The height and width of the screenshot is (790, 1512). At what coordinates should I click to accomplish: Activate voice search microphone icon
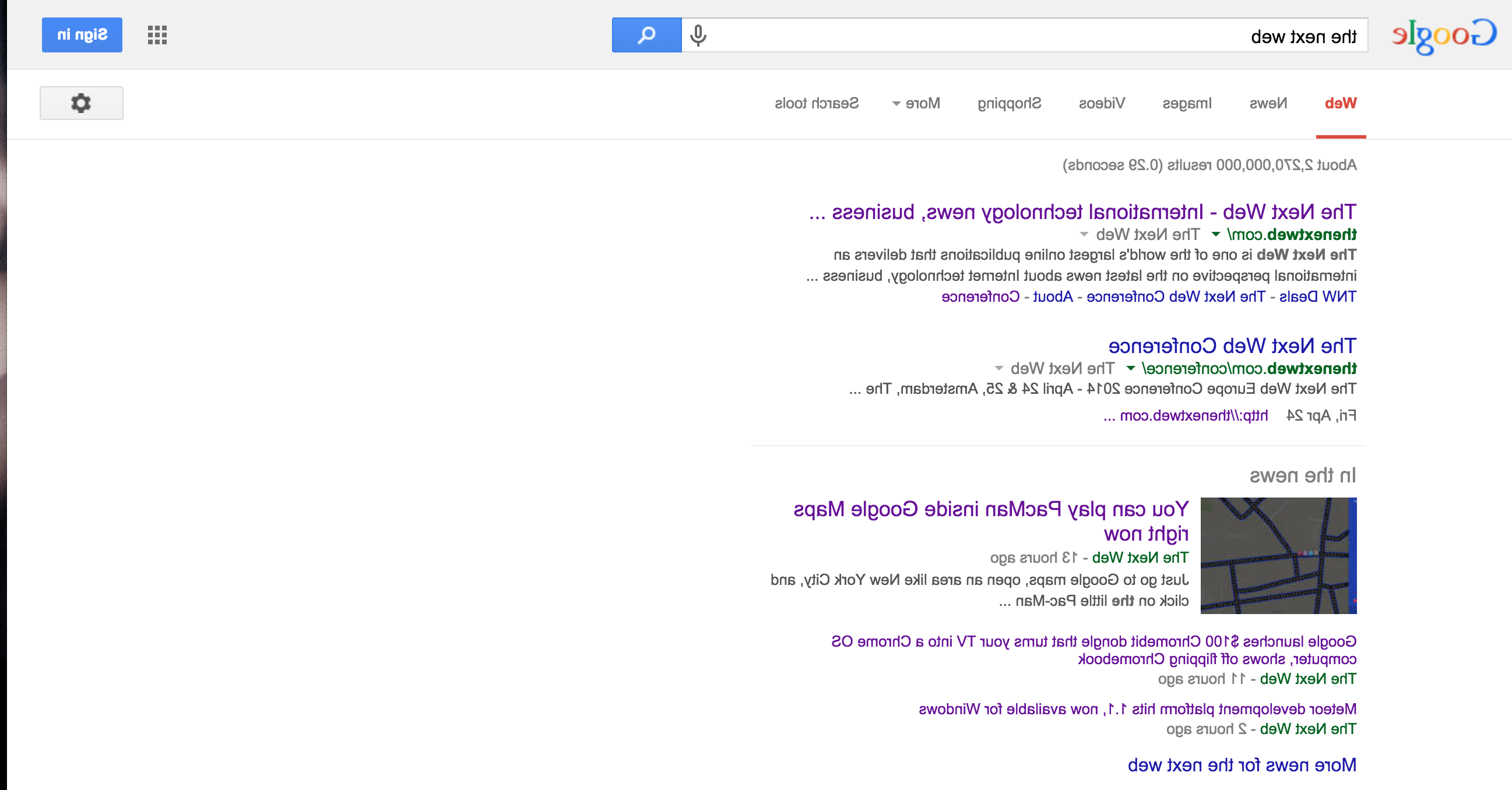click(698, 35)
